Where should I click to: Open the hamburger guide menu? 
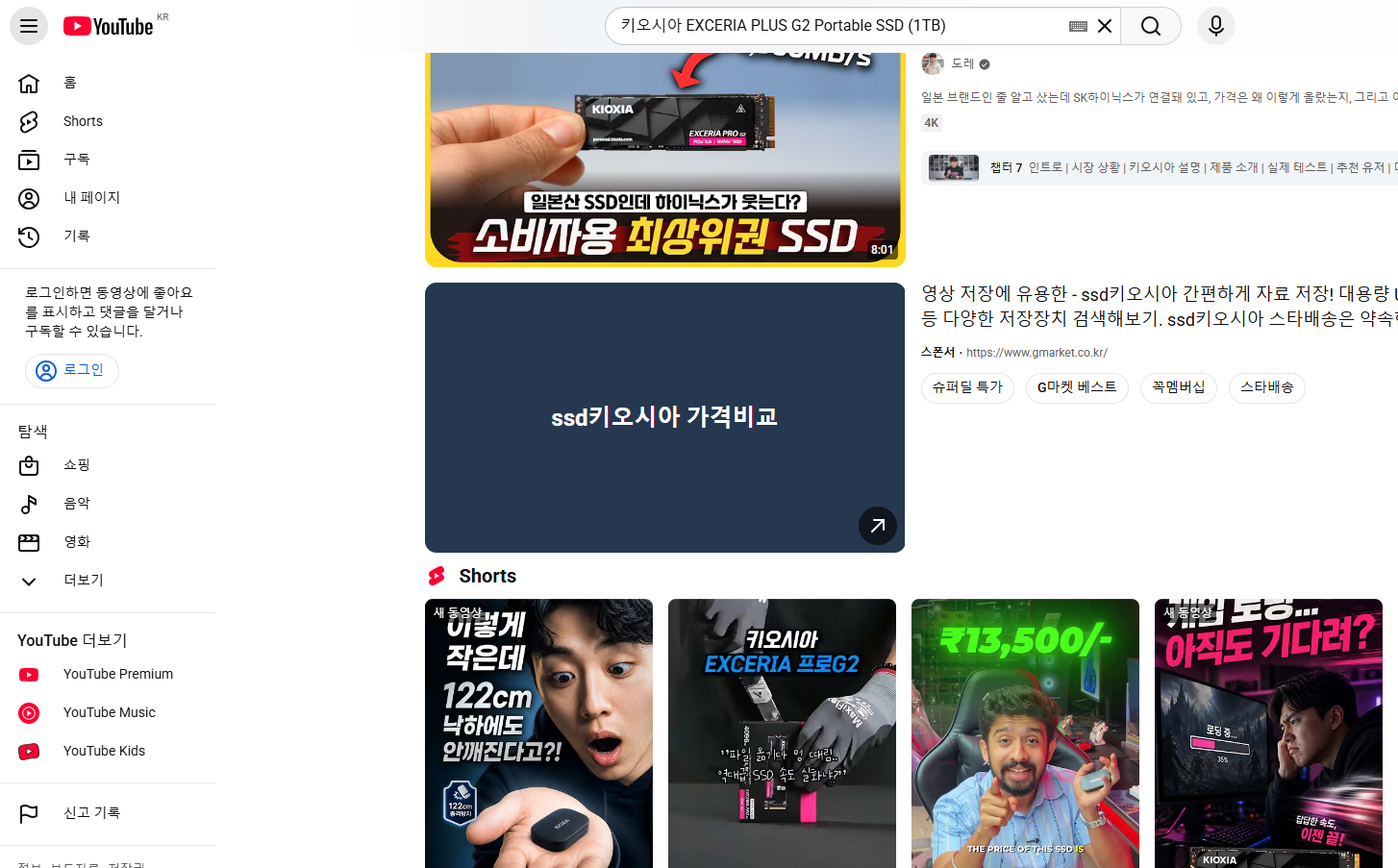tap(29, 26)
